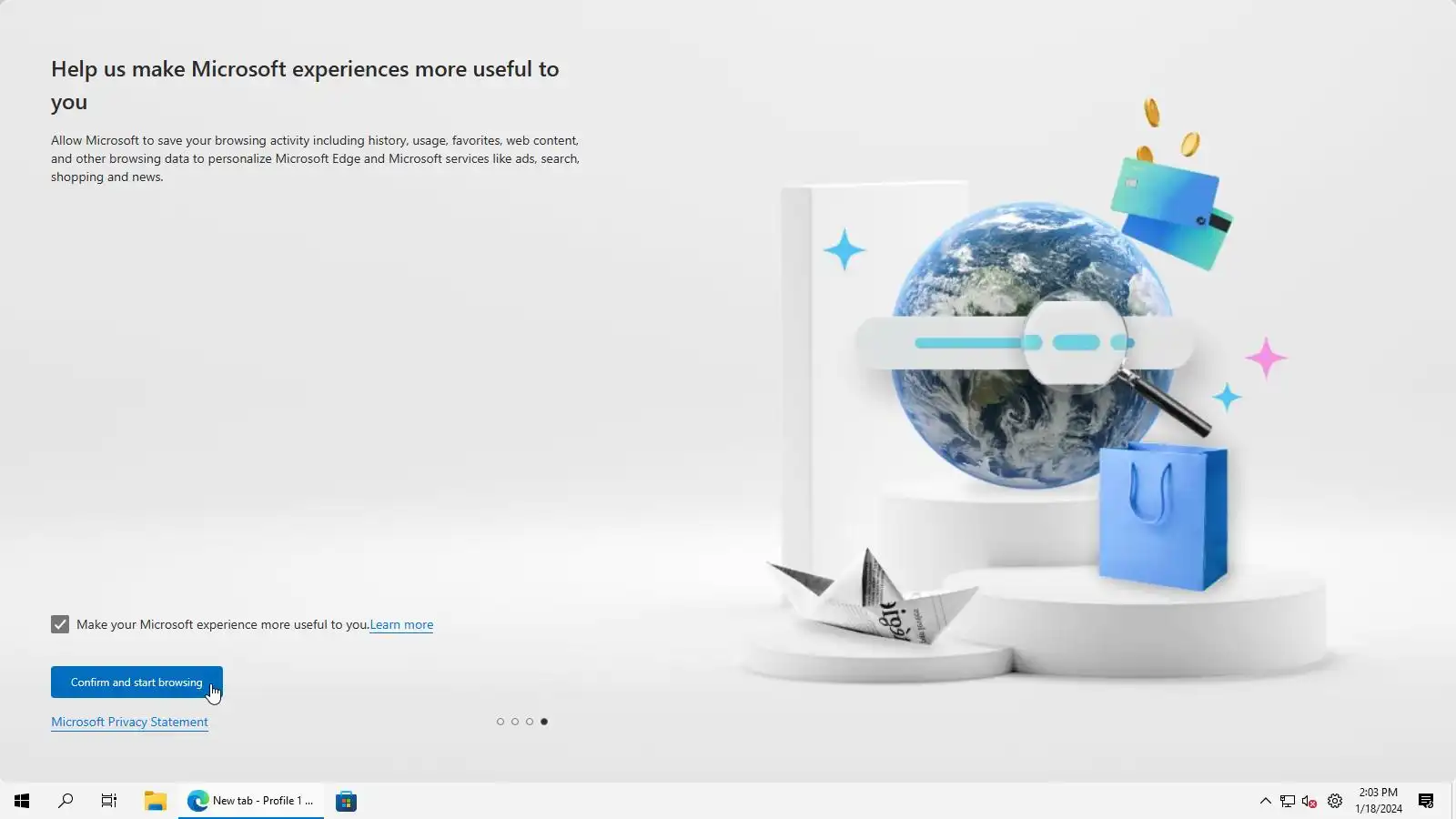
Task: Select the fourth onboarding page dot
Action: (x=544, y=722)
